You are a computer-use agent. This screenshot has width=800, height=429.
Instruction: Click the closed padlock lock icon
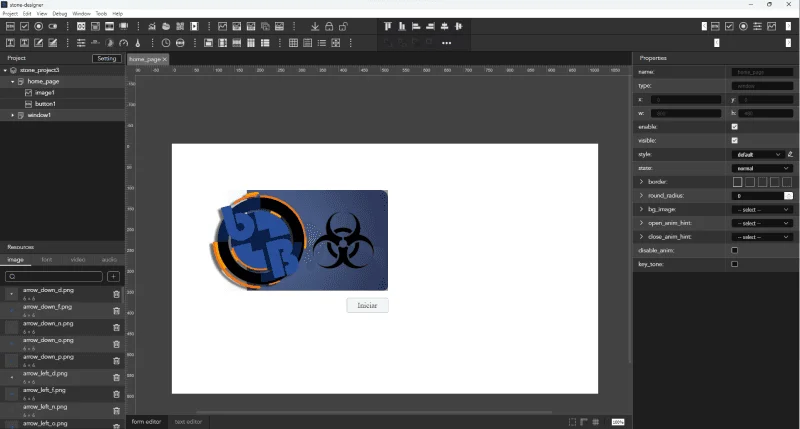click(x=329, y=27)
